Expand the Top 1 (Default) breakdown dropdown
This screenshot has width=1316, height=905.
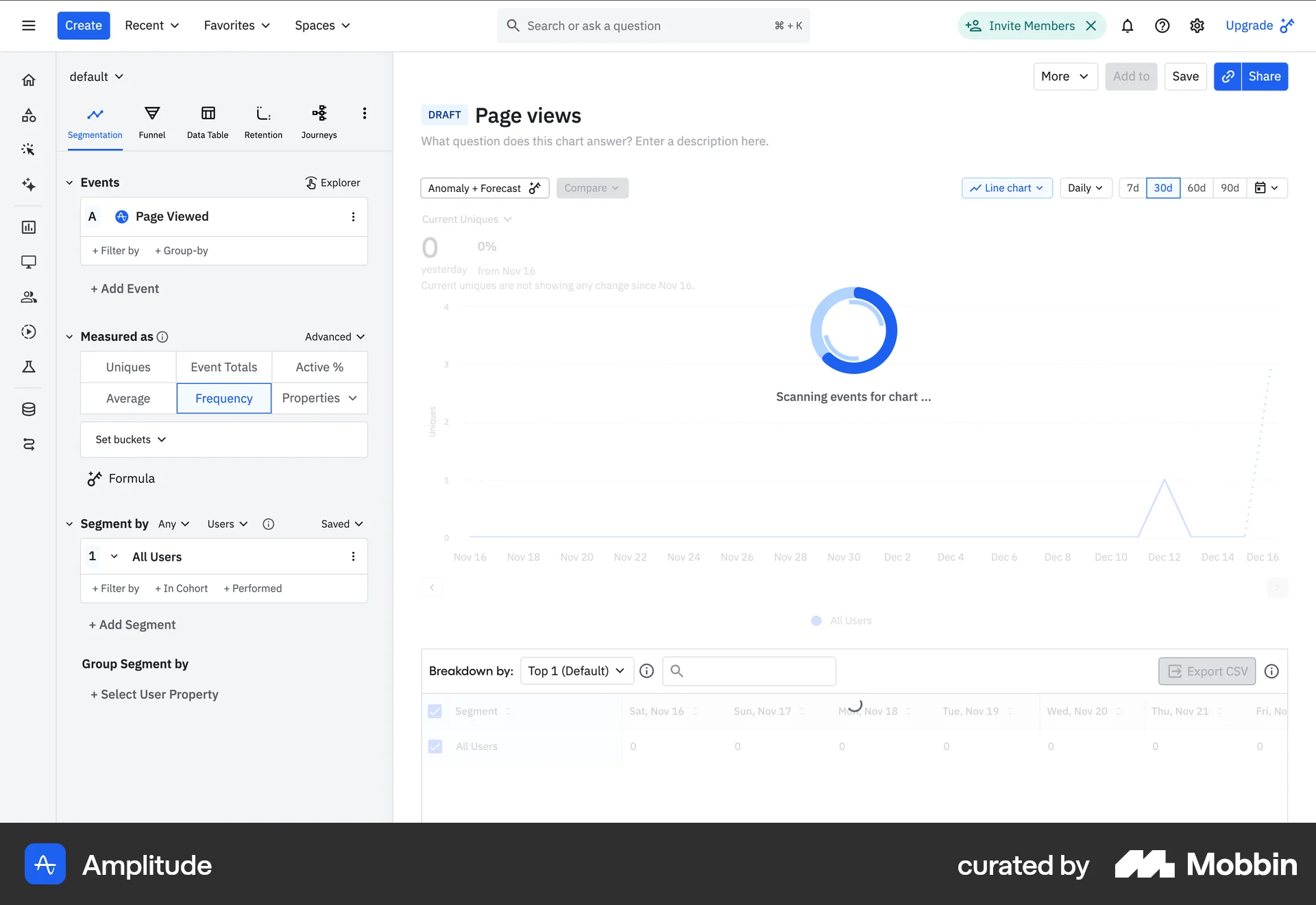tap(576, 671)
